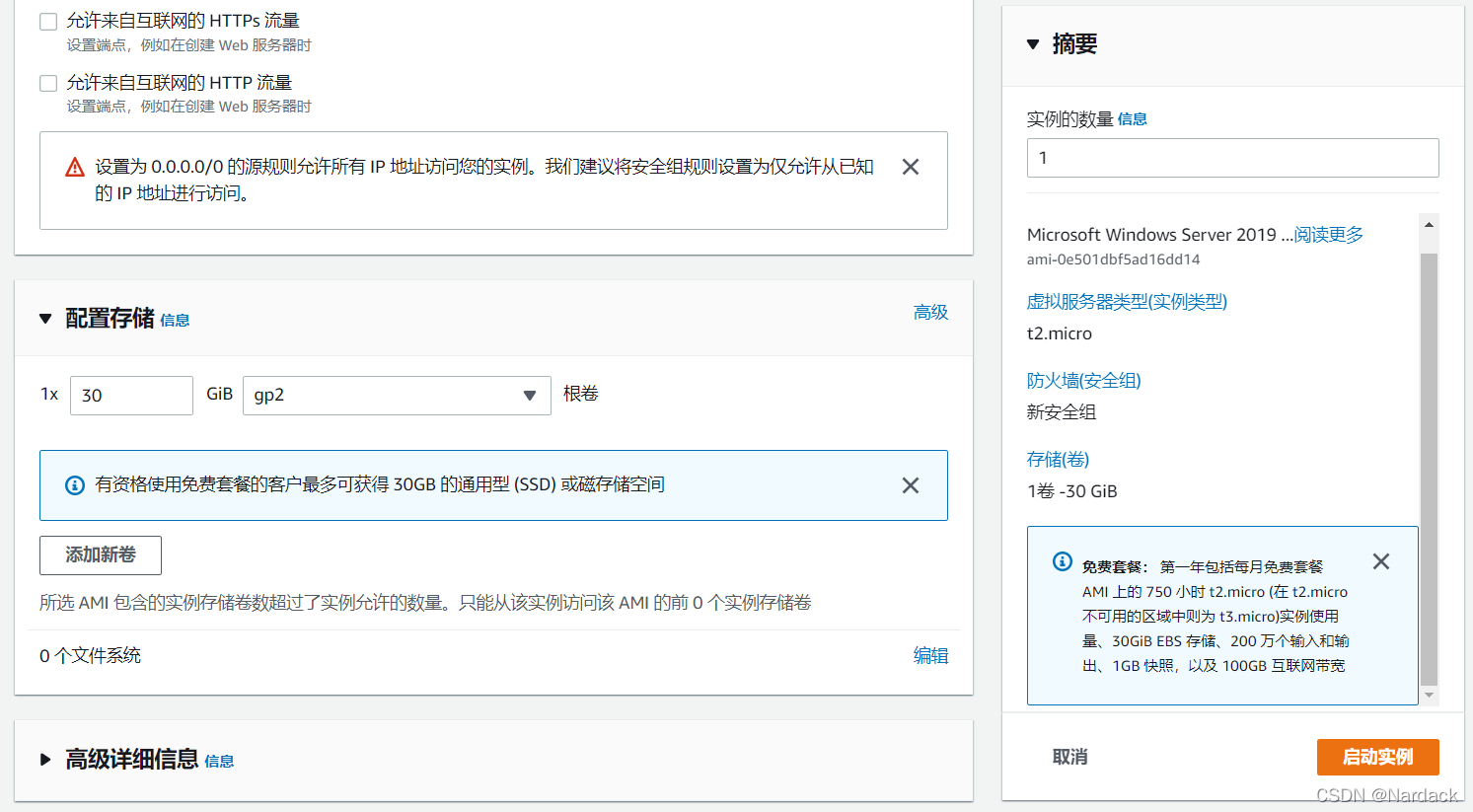Open the 阅读更多 link for Windows Server
The width and height of the screenshot is (1473, 812).
[x=1327, y=234]
